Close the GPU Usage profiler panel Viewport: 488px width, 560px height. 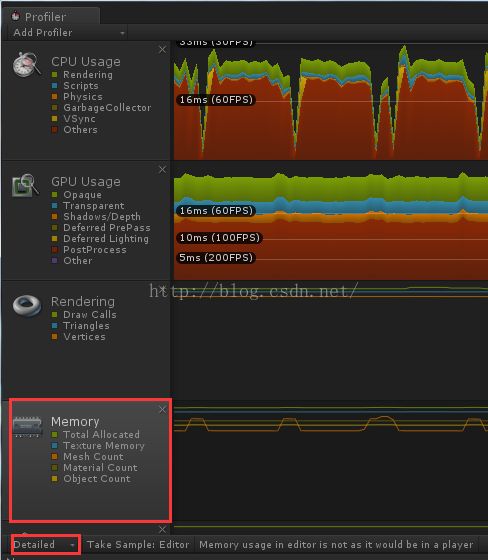click(162, 169)
